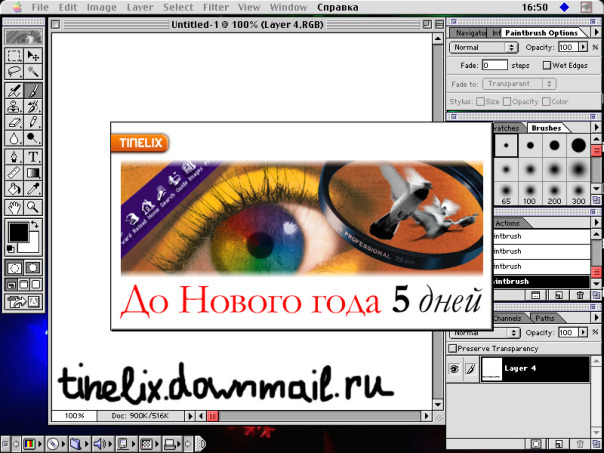Select the Move tool
The height and width of the screenshot is (453, 604).
33,56
